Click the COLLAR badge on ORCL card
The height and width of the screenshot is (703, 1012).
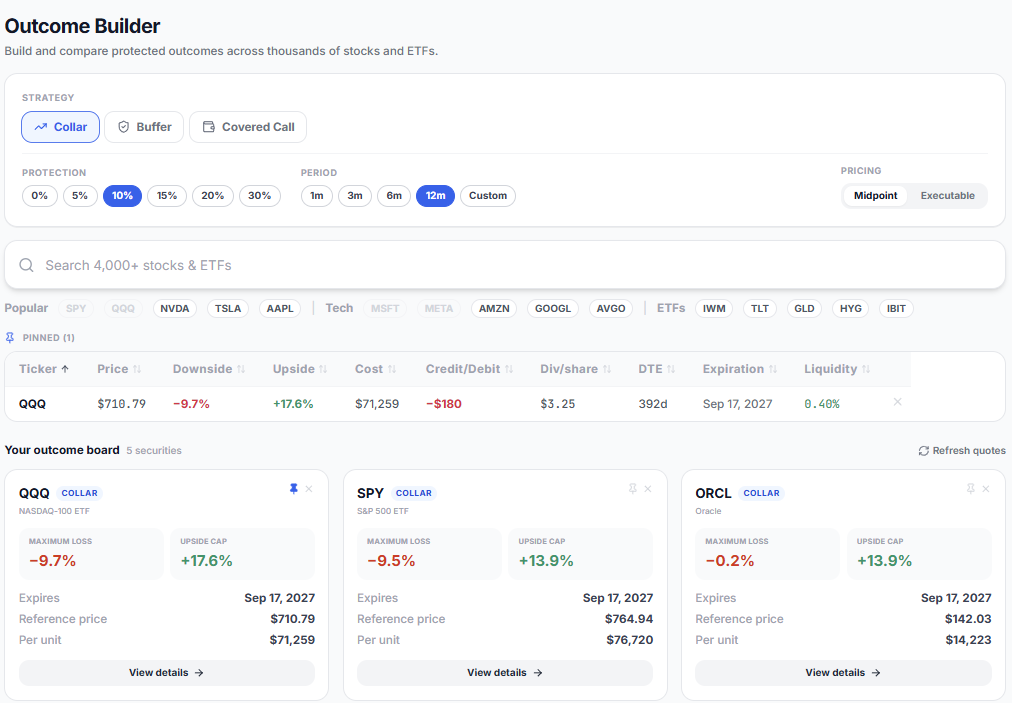click(x=762, y=493)
